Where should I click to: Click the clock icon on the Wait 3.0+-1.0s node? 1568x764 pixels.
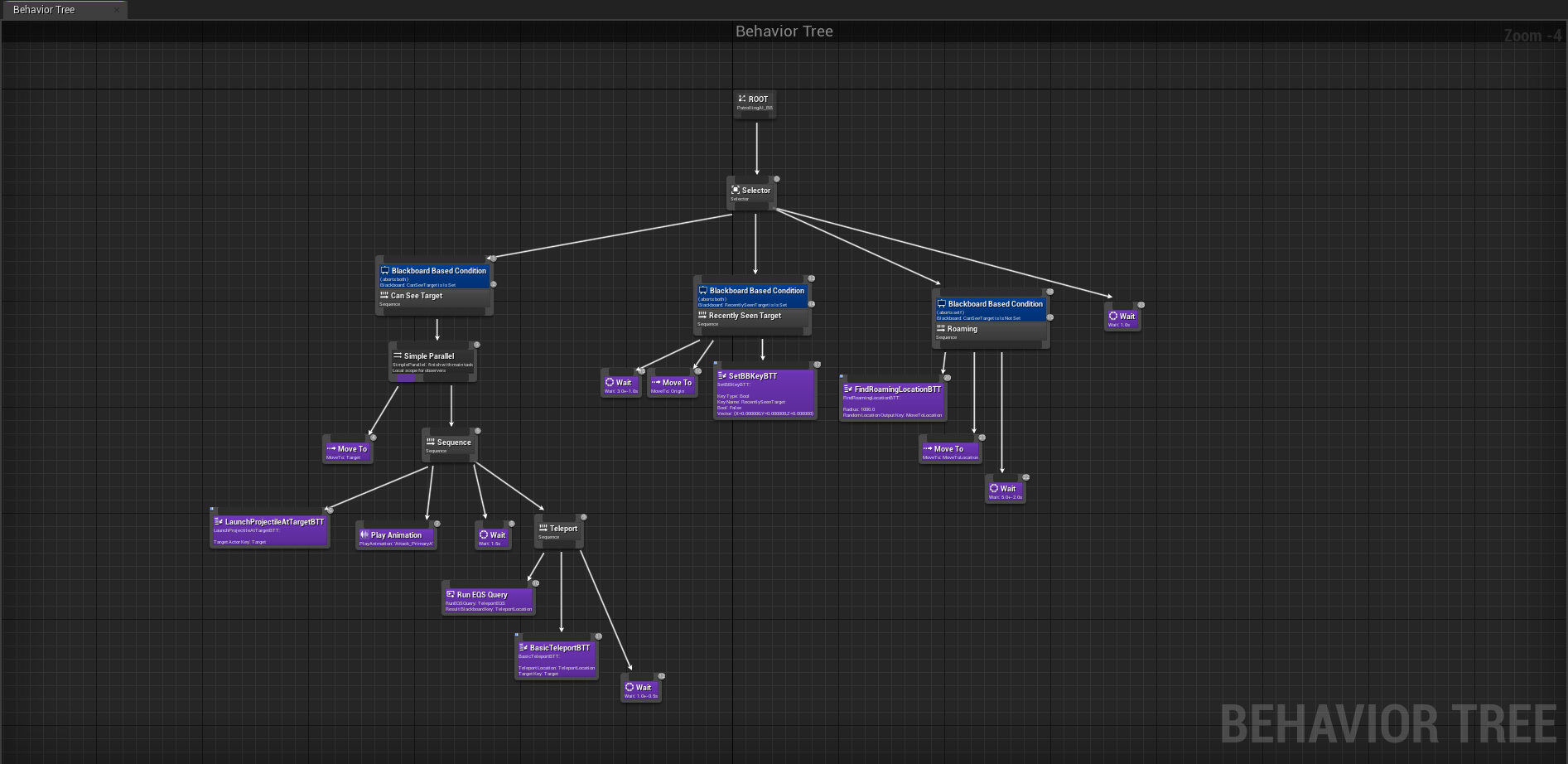click(x=610, y=382)
